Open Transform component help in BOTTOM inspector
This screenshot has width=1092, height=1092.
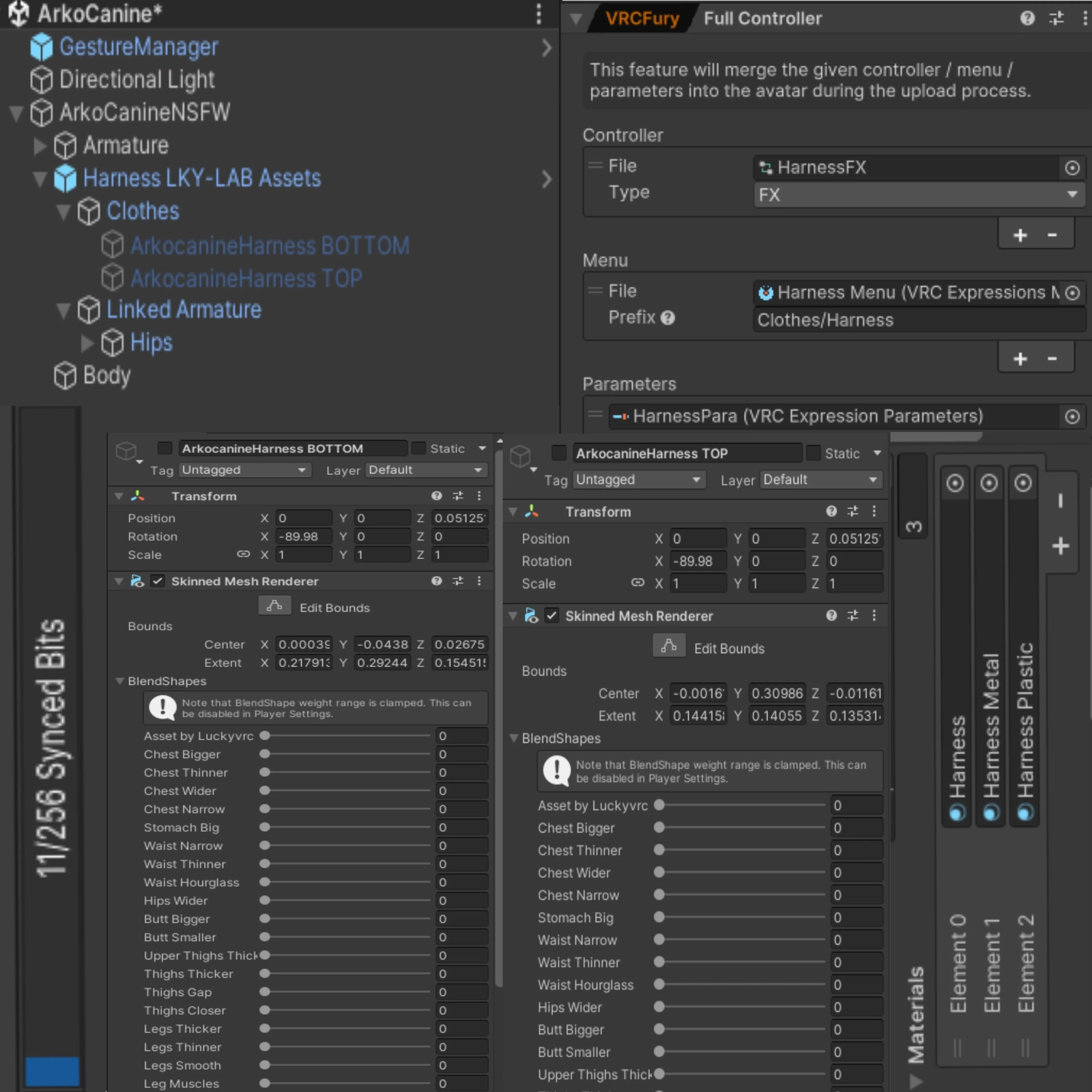pos(436,496)
